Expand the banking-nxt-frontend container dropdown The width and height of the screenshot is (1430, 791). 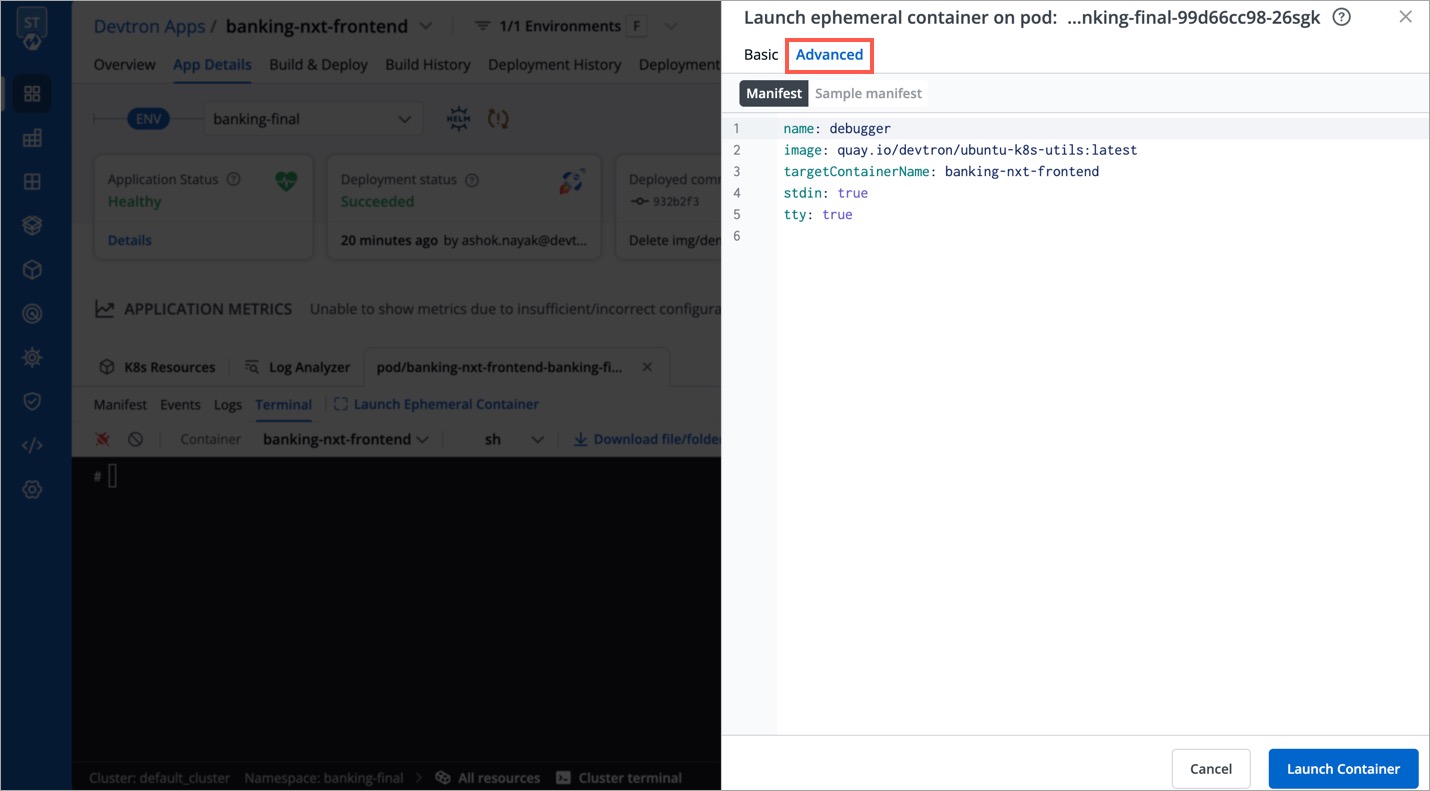[346, 439]
